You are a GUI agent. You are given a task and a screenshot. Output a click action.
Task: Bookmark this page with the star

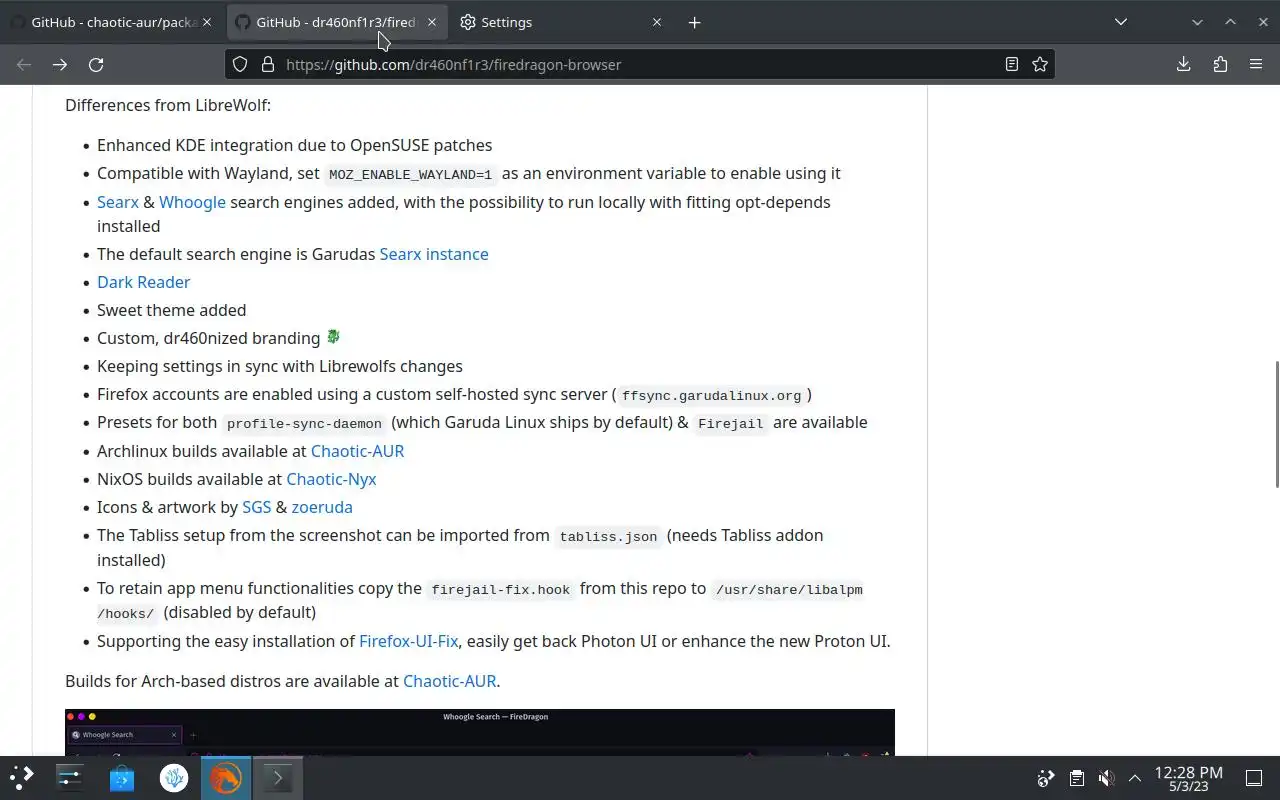pyautogui.click(x=1040, y=64)
